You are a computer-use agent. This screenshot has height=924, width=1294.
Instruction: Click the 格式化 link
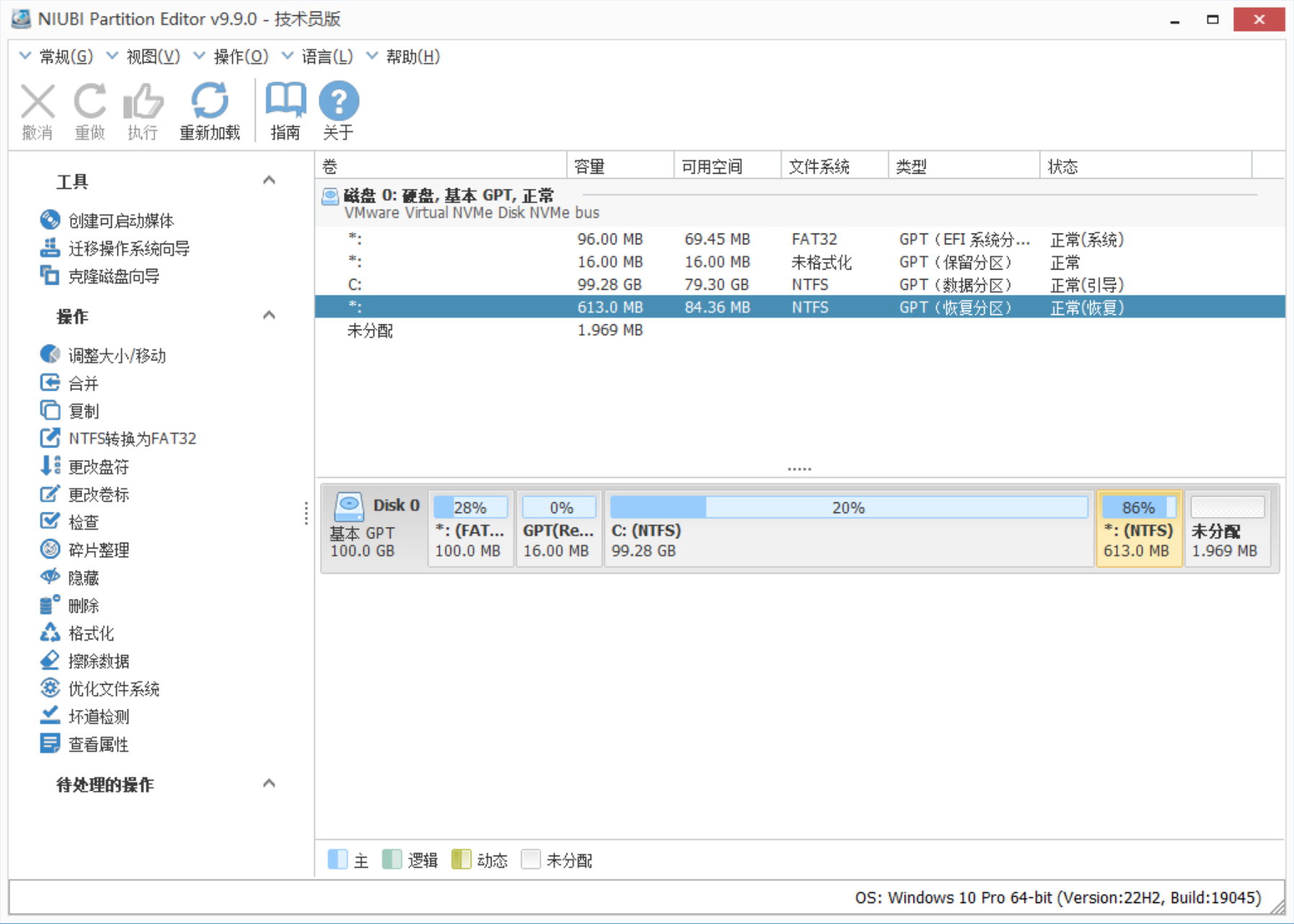click(91, 634)
